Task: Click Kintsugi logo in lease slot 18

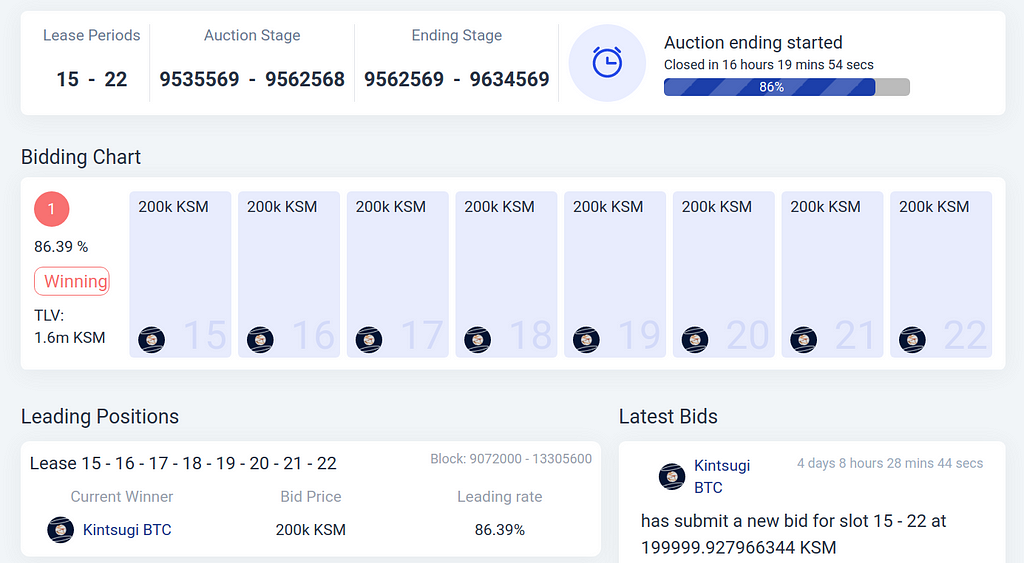Action: [x=478, y=339]
